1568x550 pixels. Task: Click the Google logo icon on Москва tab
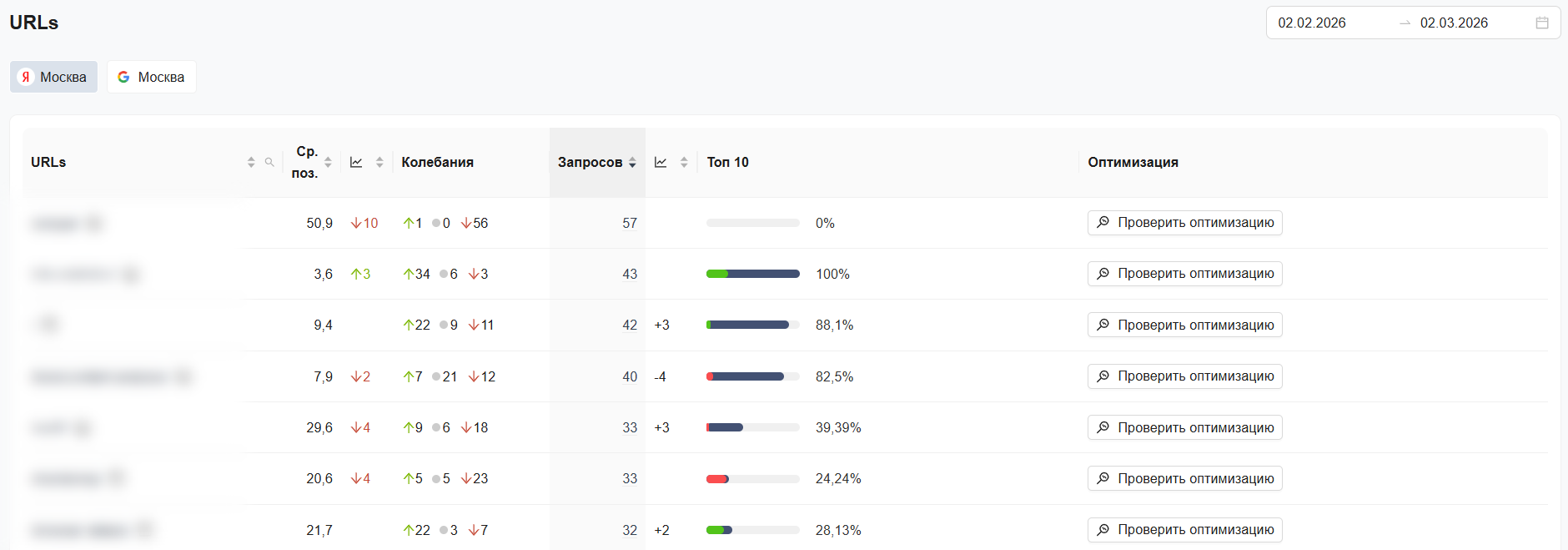[x=123, y=77]
